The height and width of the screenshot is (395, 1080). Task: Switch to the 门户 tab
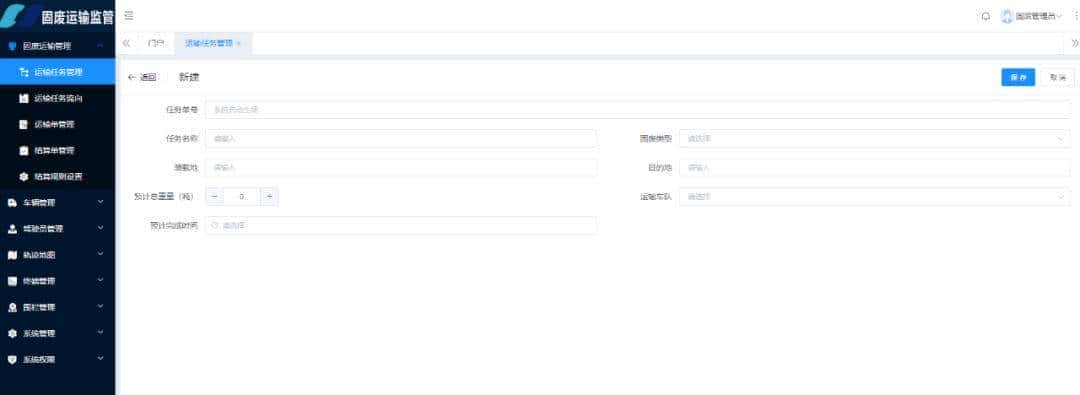click(156, 43)
